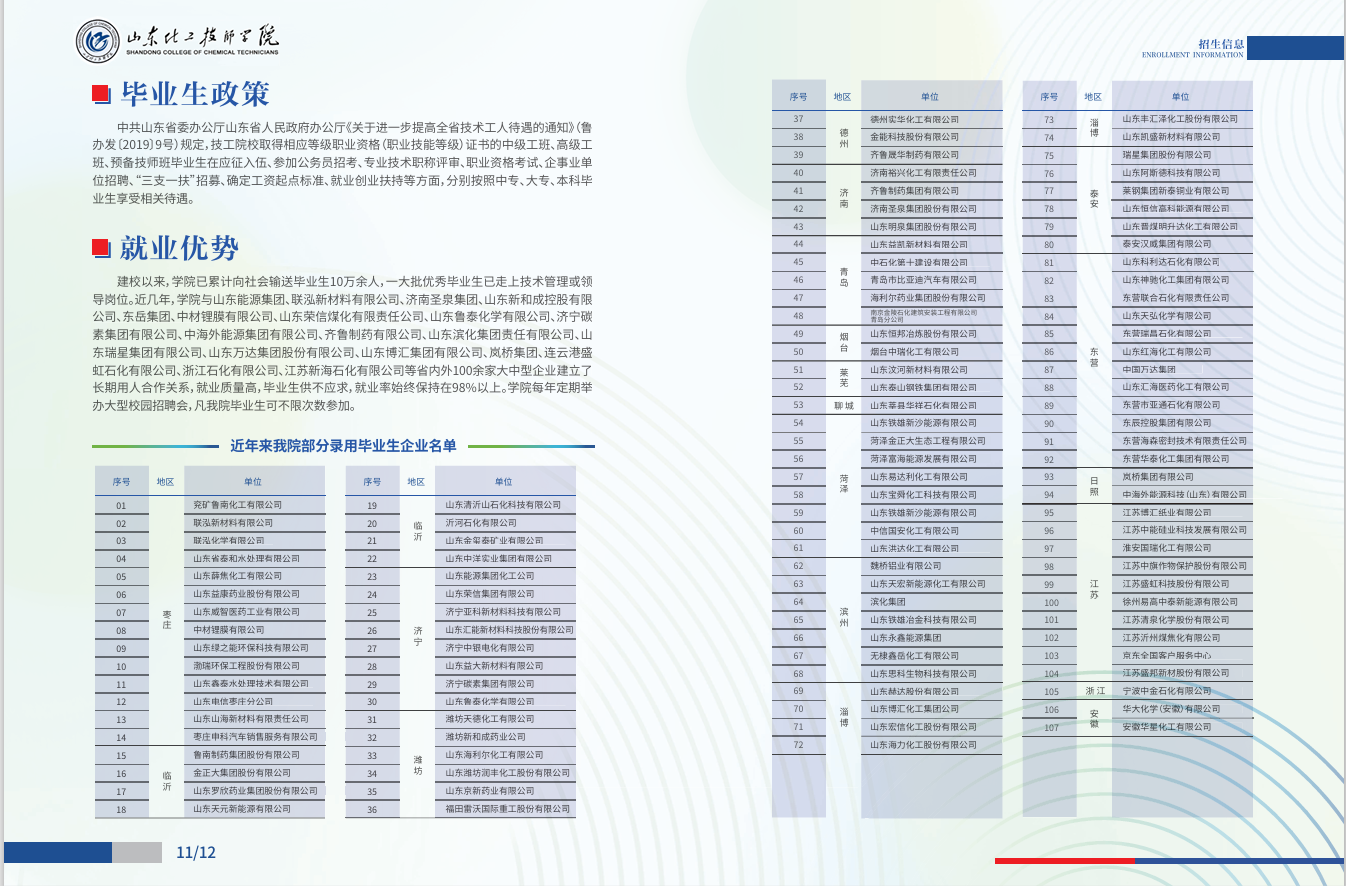Click the cell 淮安国瑞化工有限公司
This screenshot has height=886, width=1346.
tap(1166, 548)
